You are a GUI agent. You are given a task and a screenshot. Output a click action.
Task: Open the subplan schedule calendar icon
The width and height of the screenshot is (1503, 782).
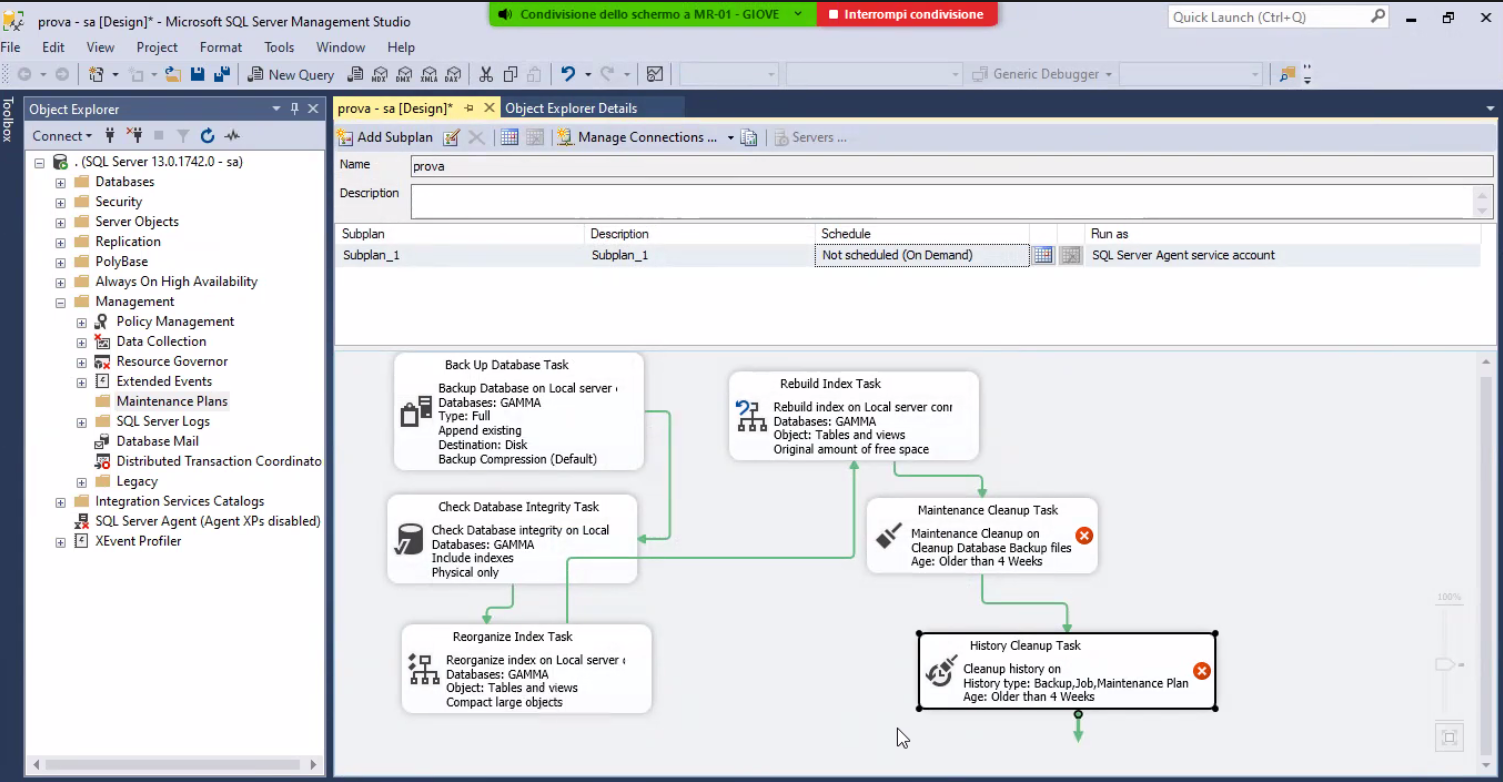coord(1043,255)
